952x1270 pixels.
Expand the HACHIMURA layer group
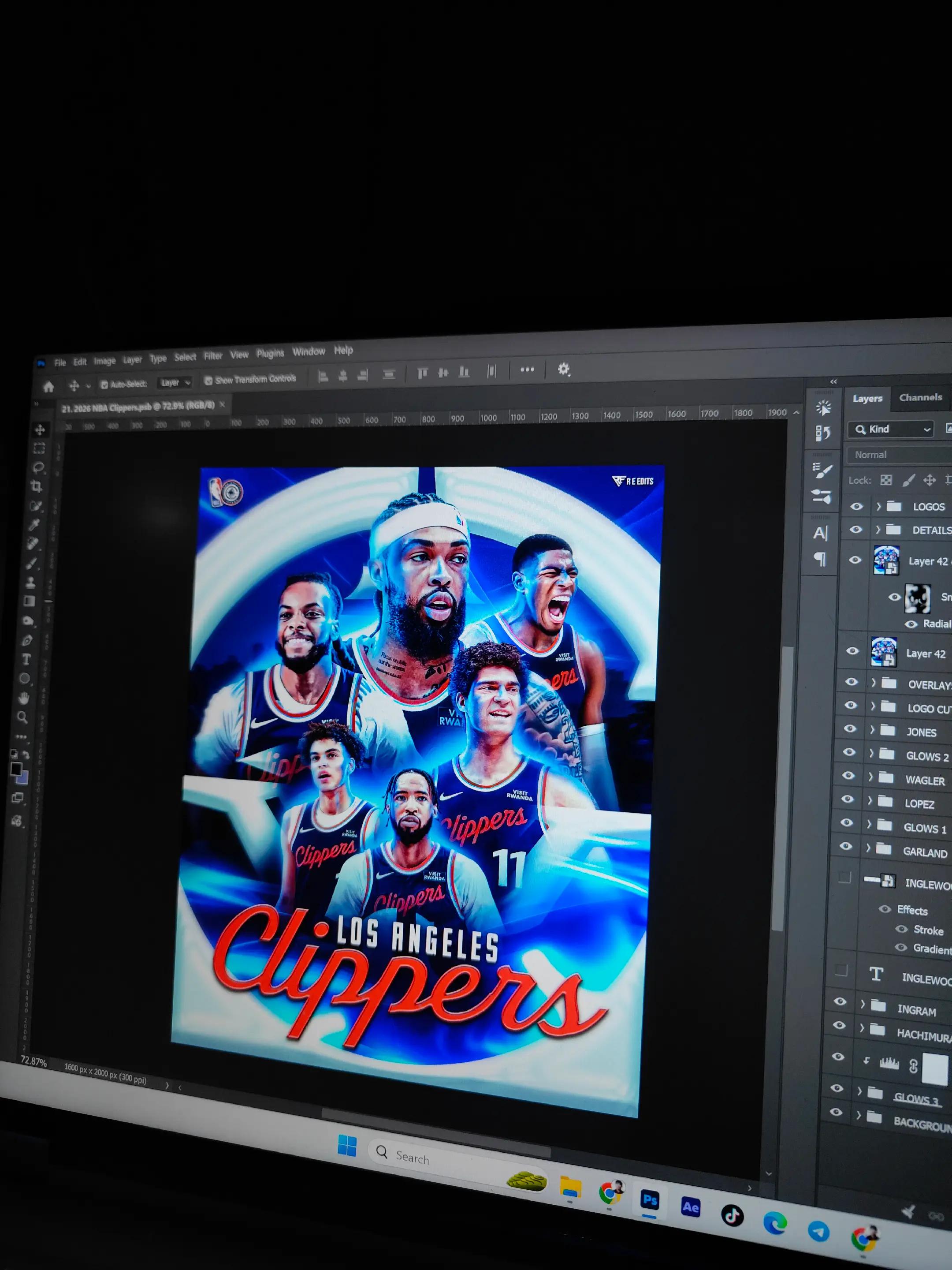(x=861, y=1028)
